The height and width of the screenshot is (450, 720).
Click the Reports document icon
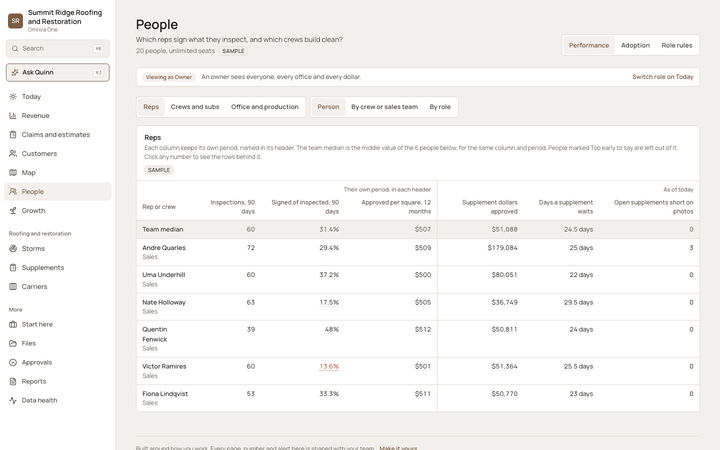click(13, 382)
